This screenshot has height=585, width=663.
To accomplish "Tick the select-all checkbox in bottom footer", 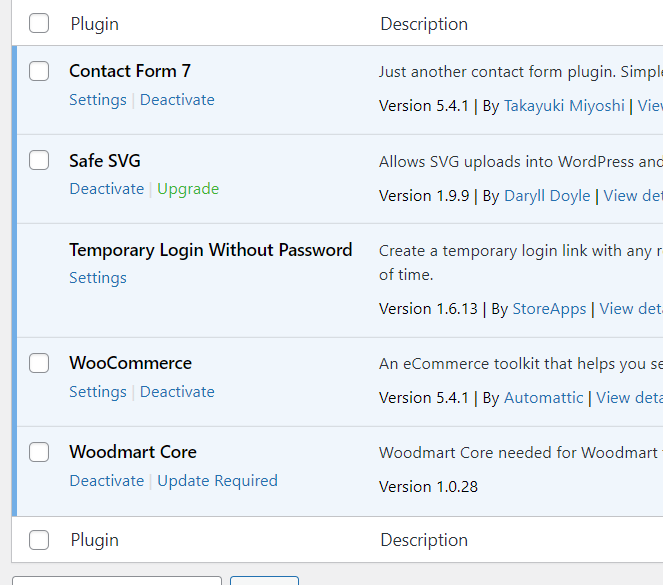I will tap(39, 540).
